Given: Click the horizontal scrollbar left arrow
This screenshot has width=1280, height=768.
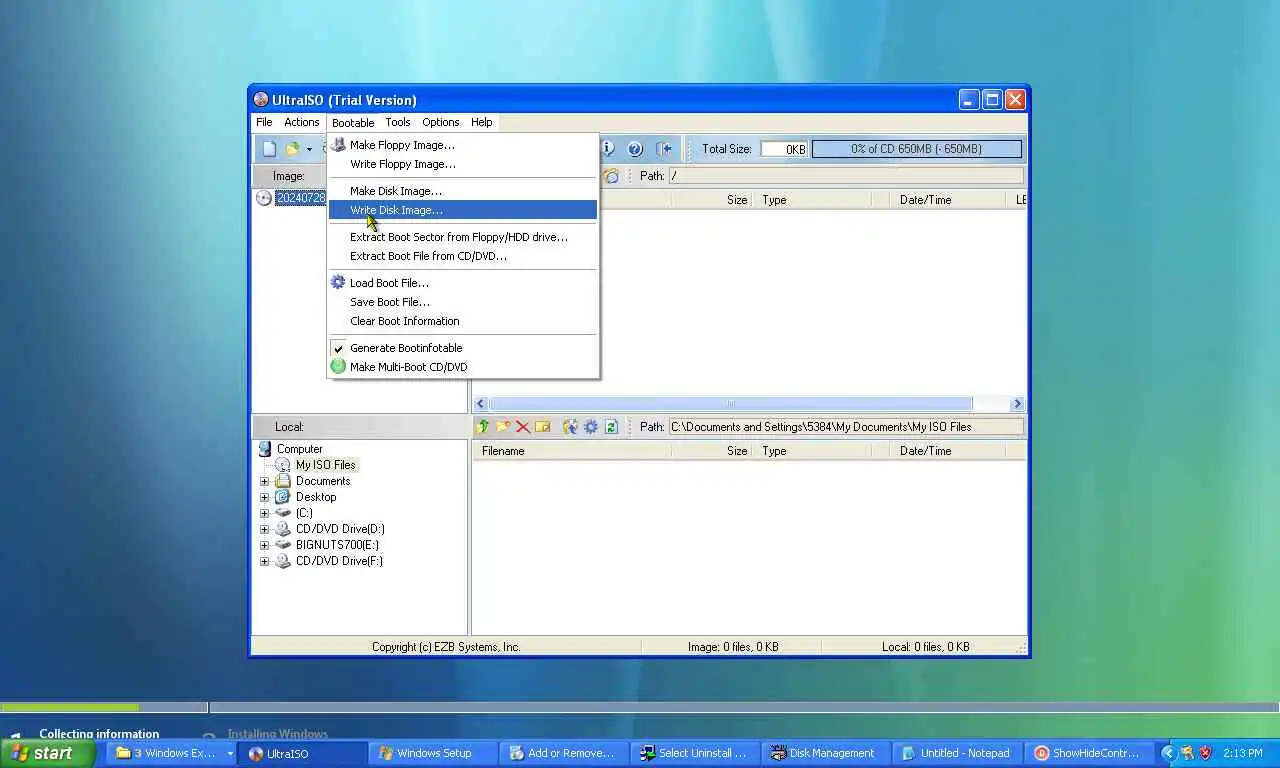Looking at the screenshot, I should [481, 404].
